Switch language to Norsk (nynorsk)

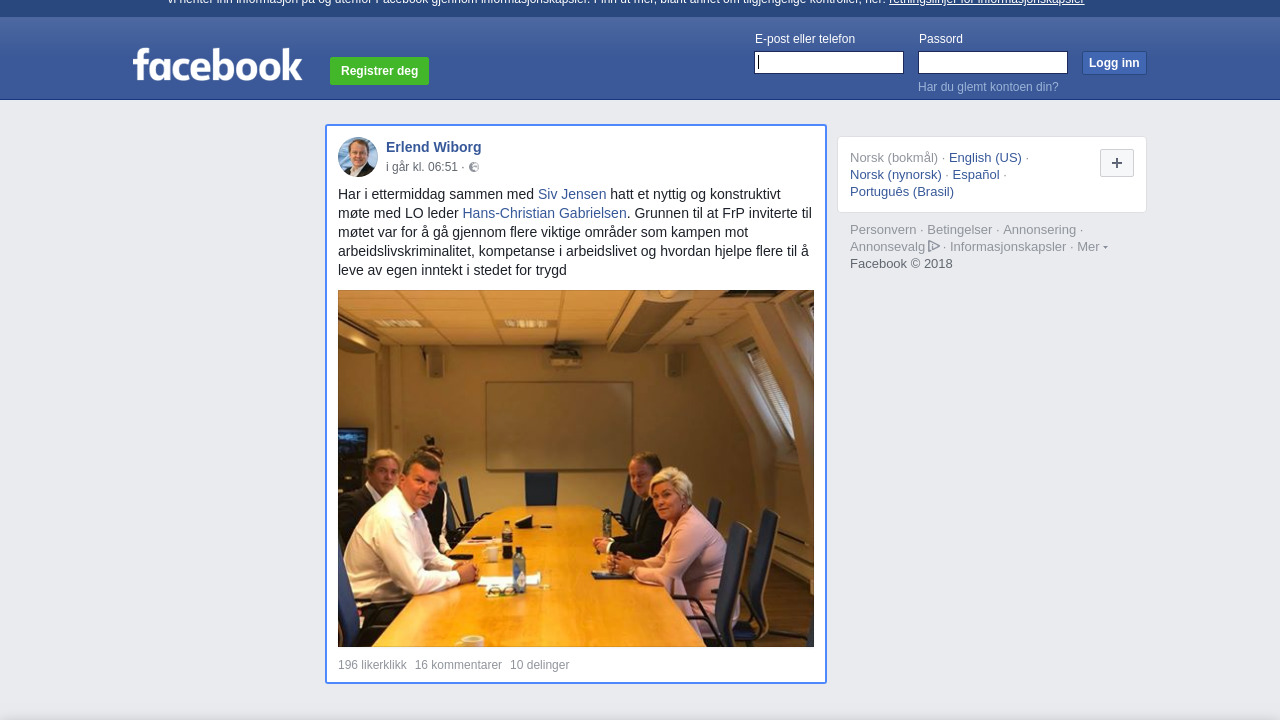coord(896,175)
